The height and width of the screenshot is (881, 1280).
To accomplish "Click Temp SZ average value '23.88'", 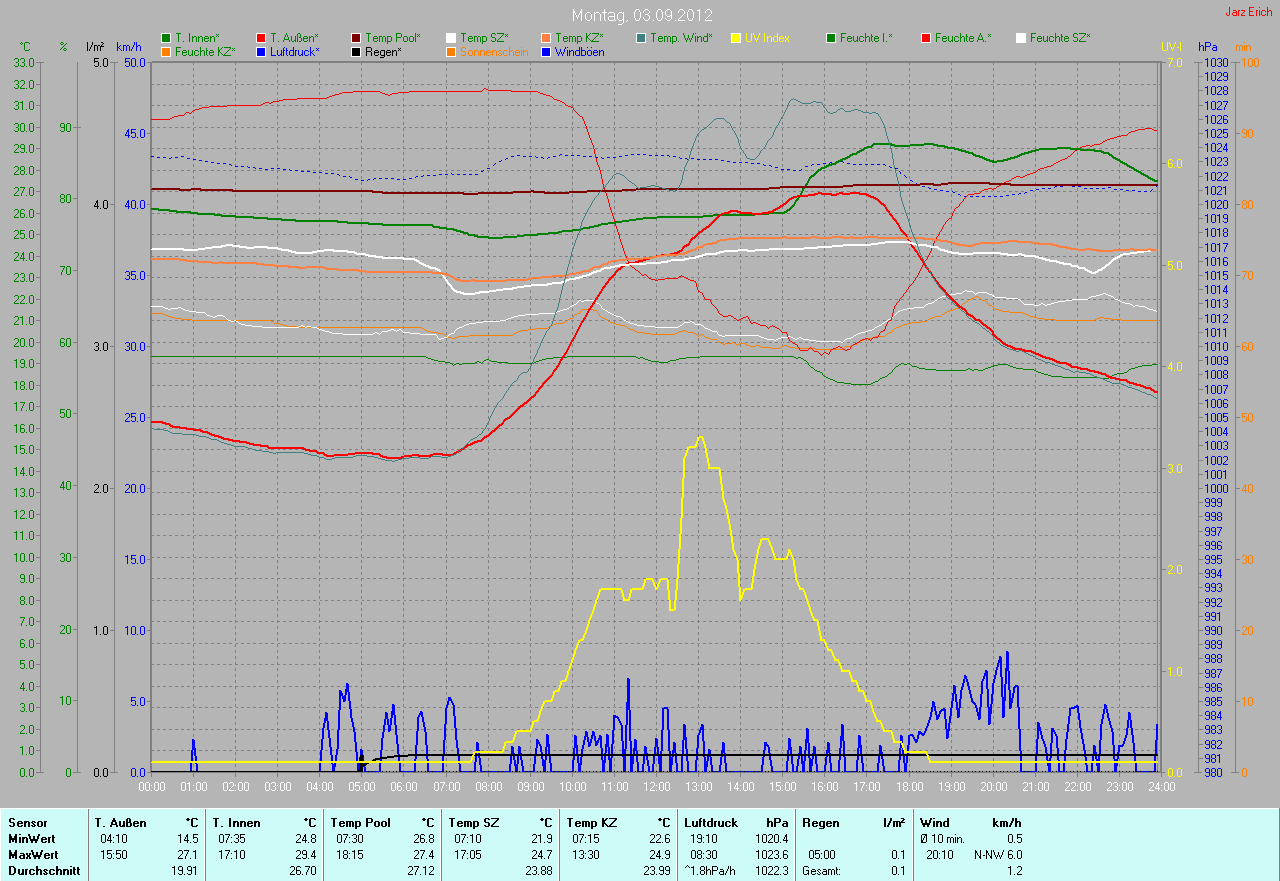I will (x=538, y=871).
